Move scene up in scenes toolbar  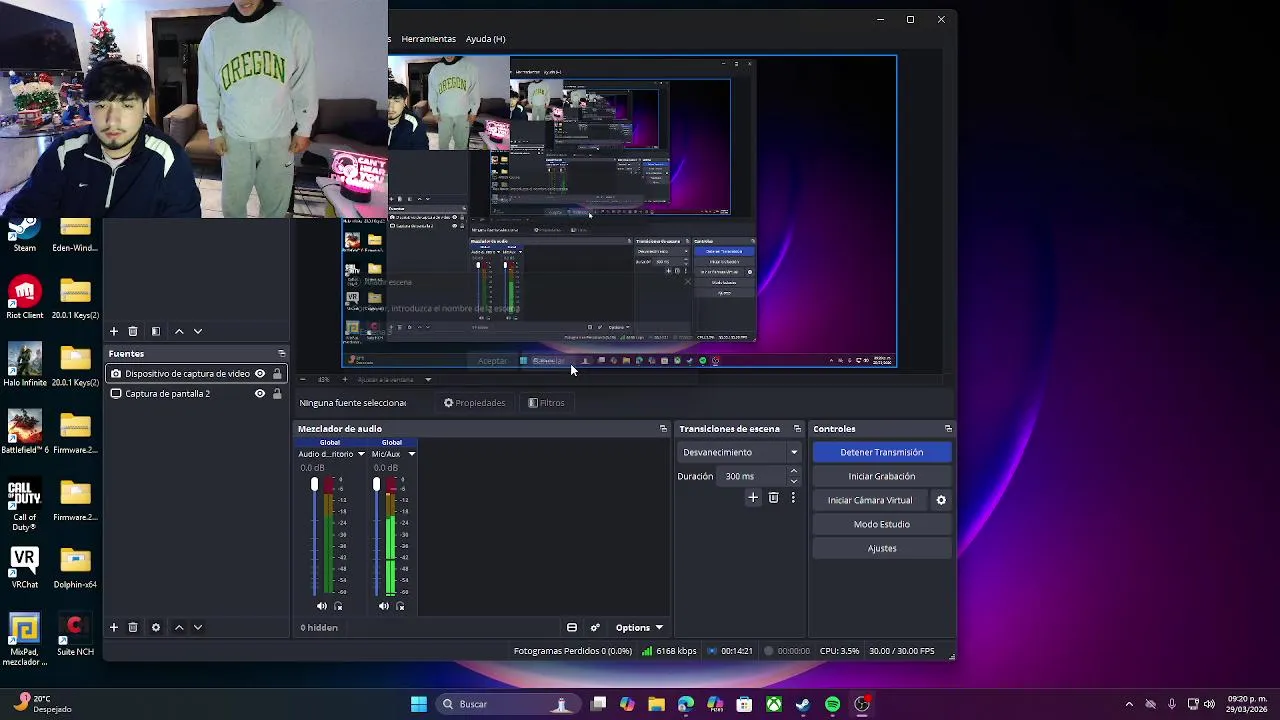[x=179, y=331]
